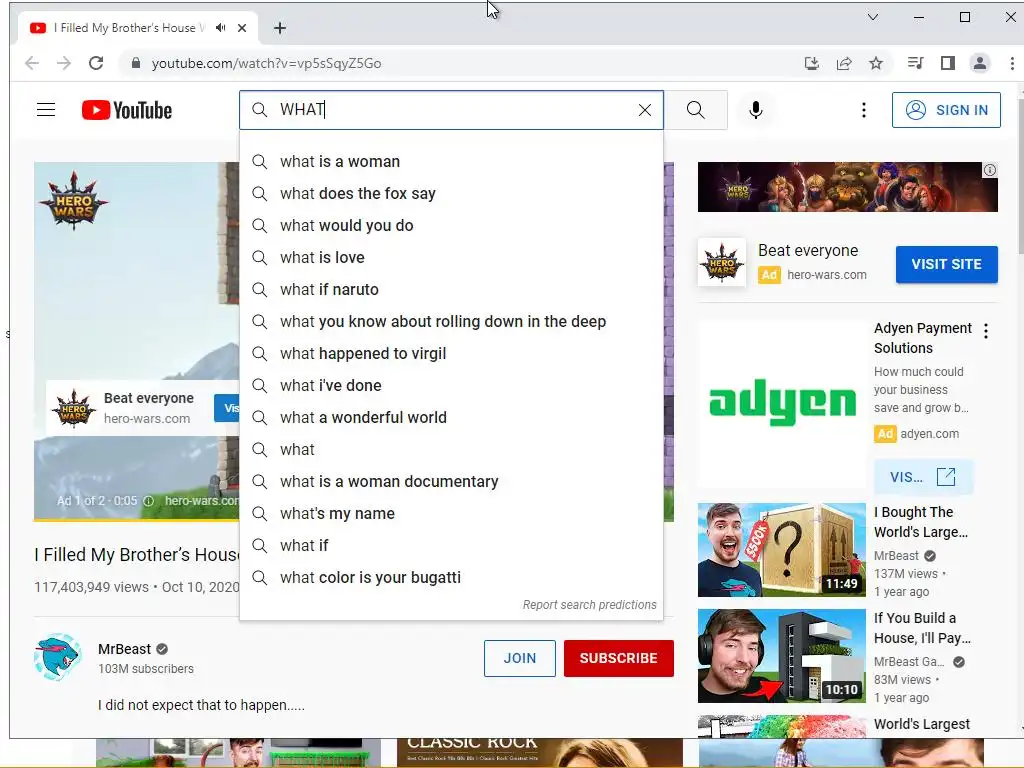Expand the tab search chevron
Viewport: 1024px width, 768px height.
(x=872, y=17)
